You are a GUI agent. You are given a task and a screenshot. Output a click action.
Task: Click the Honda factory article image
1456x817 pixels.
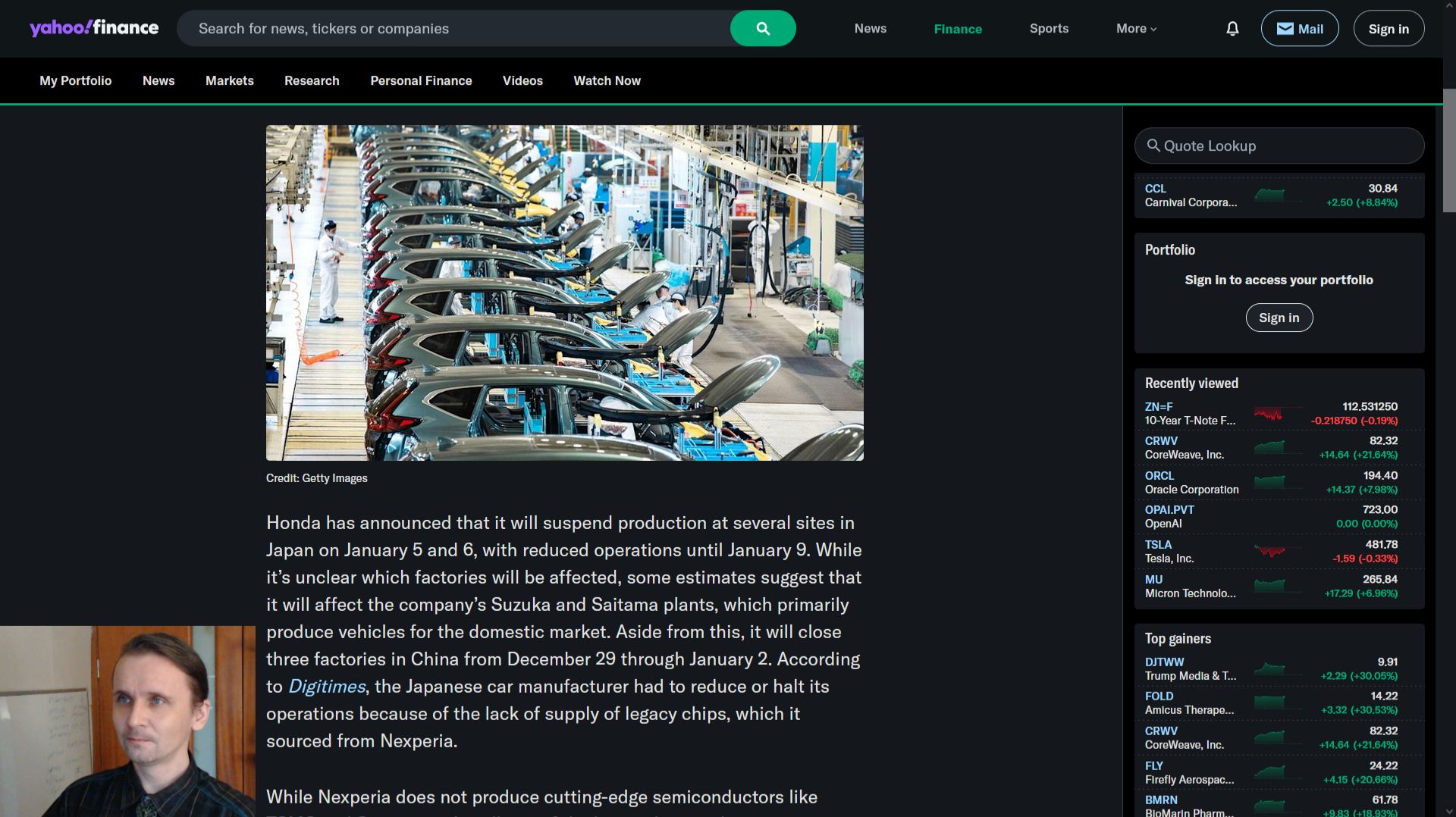tap(564, 293)
